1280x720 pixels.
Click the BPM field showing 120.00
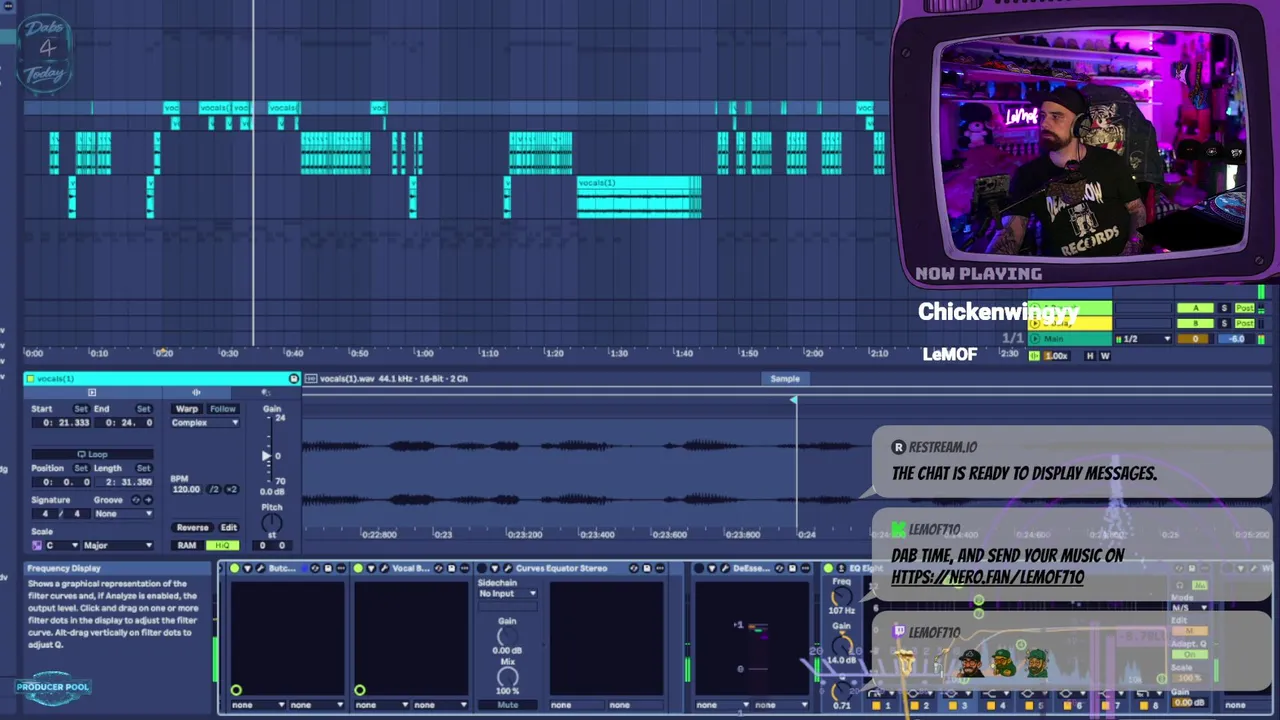(x=186, y=489)
